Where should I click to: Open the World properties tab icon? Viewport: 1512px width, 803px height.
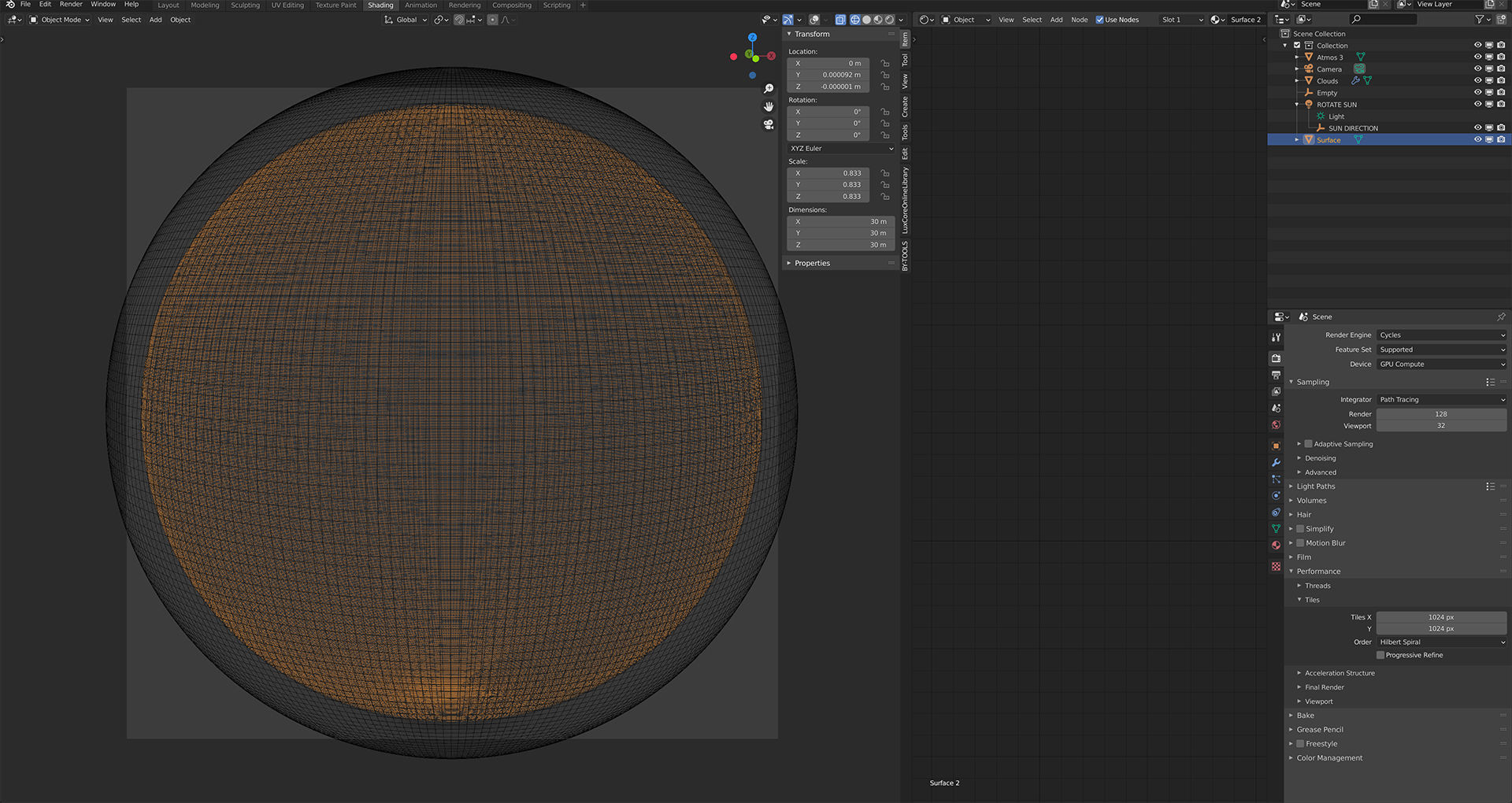tap(1276, 424)
